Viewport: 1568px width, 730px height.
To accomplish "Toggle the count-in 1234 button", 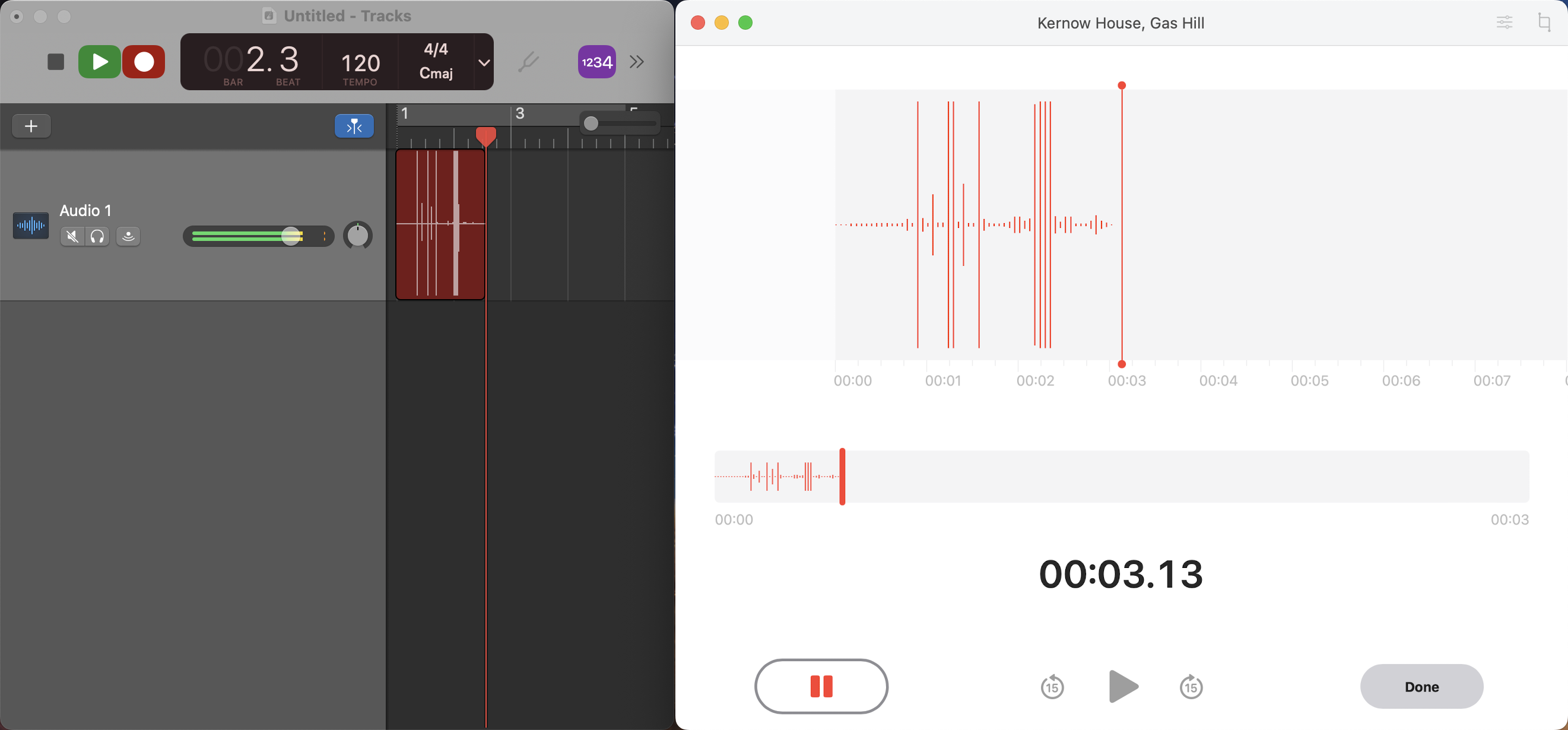I will [596, 62].
